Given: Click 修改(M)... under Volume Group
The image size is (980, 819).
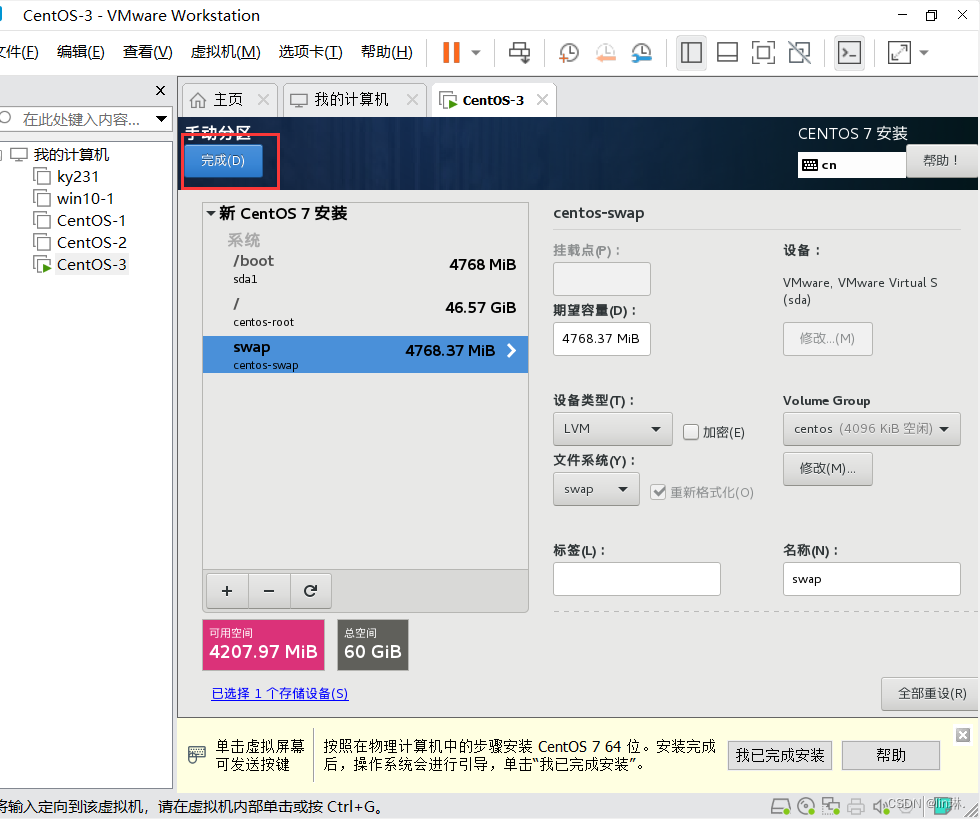Looking at the screenshot, I should tap(828, 468).
